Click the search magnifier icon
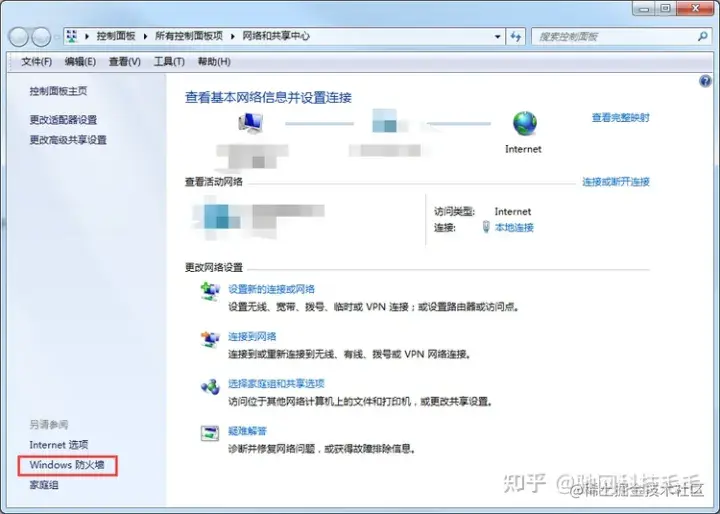720x514 pixels. (702, 36)
